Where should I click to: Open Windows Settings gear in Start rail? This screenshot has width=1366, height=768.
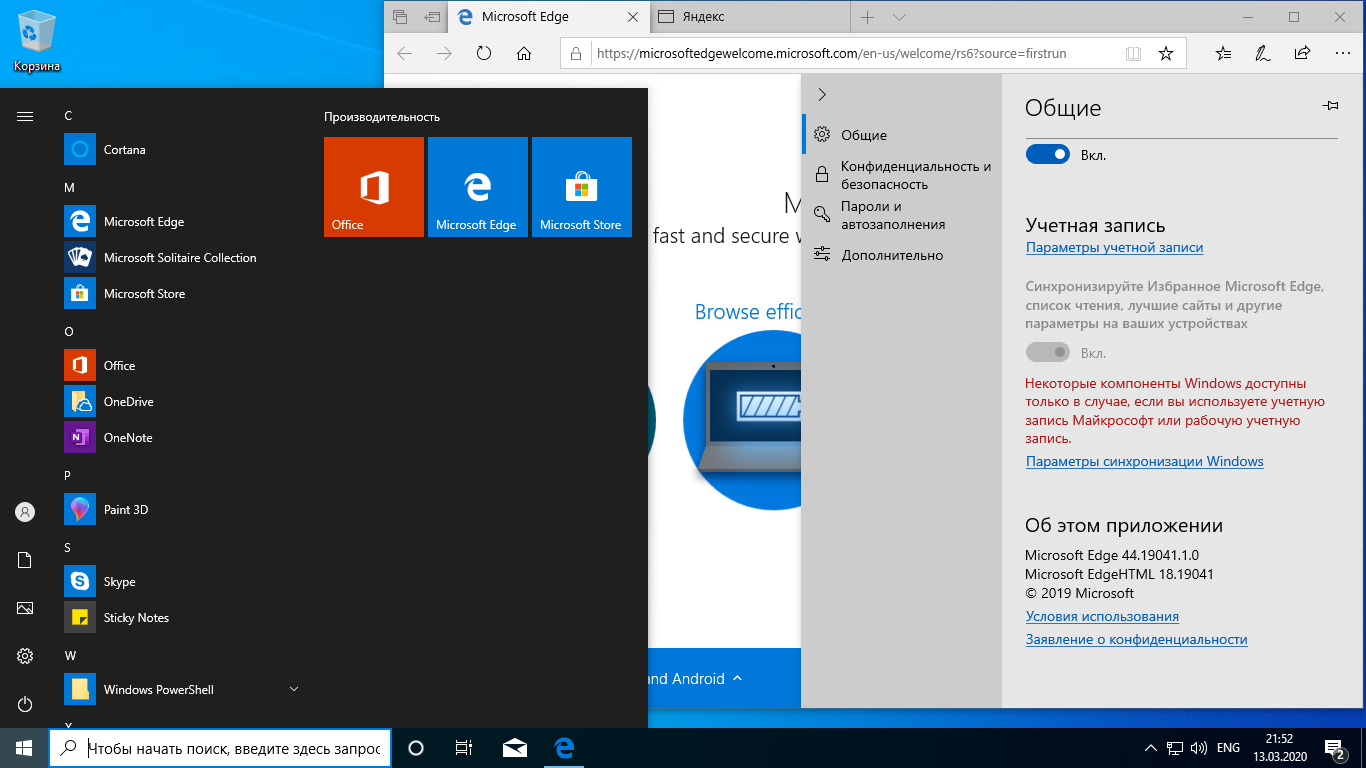[25, 656]
